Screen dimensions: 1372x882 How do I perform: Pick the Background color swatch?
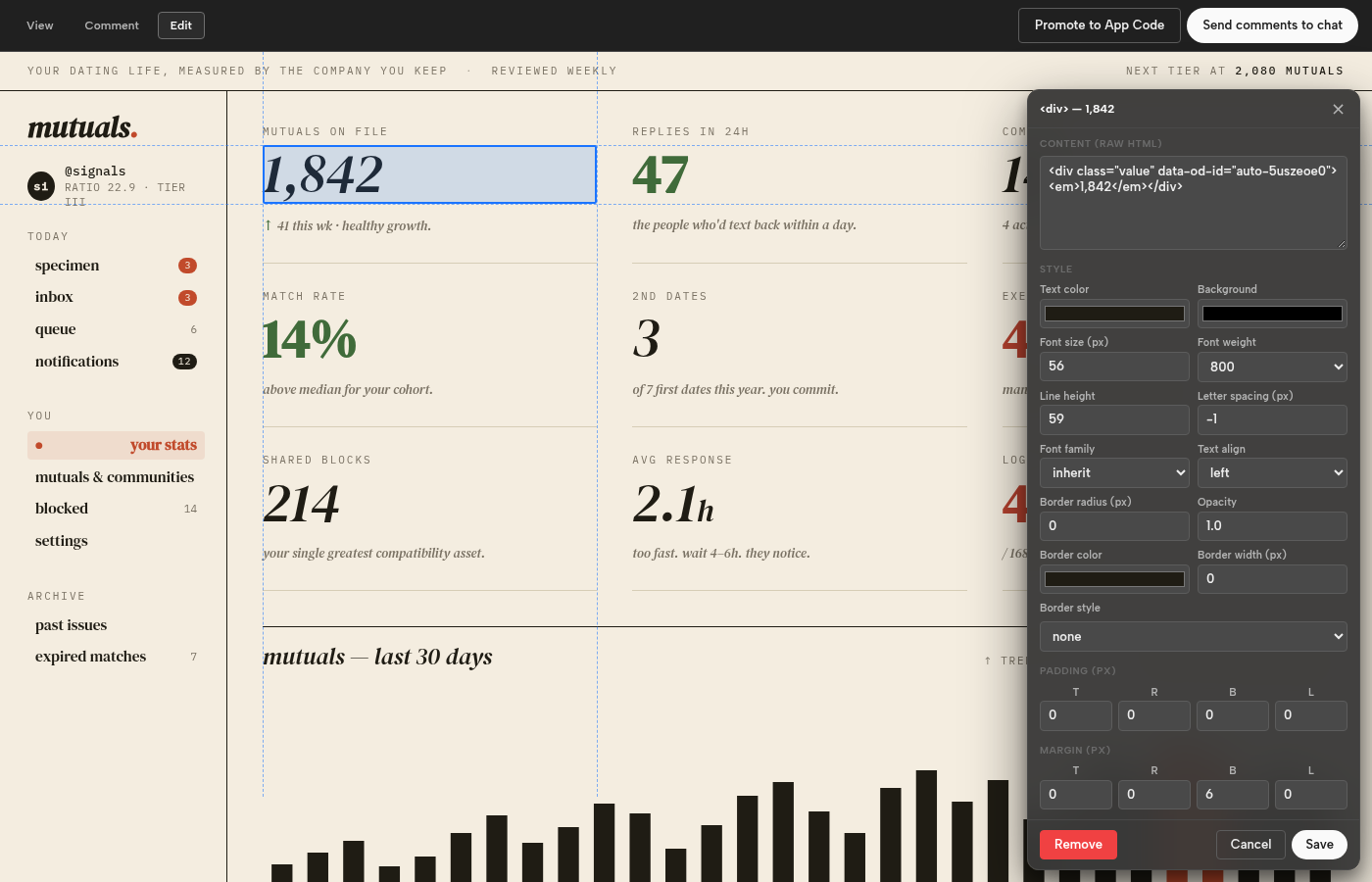tap(1272, 314)
